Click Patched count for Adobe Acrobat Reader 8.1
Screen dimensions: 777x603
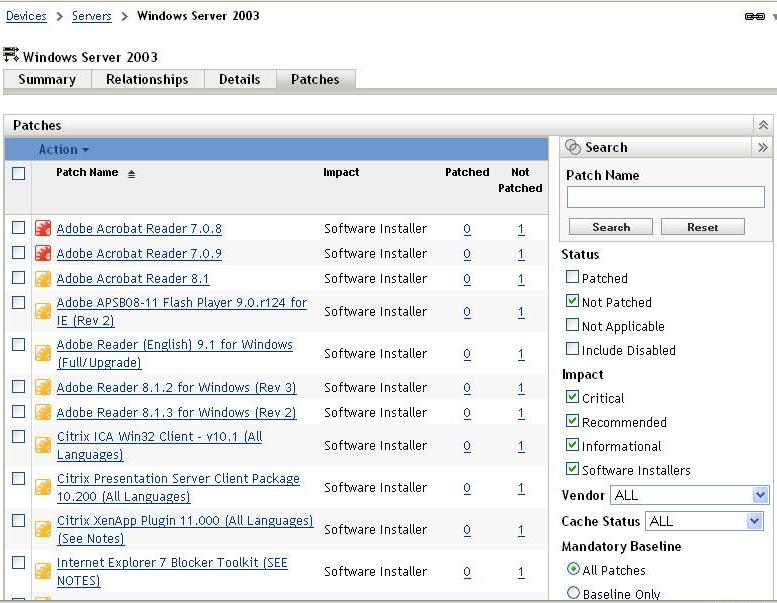467,279
